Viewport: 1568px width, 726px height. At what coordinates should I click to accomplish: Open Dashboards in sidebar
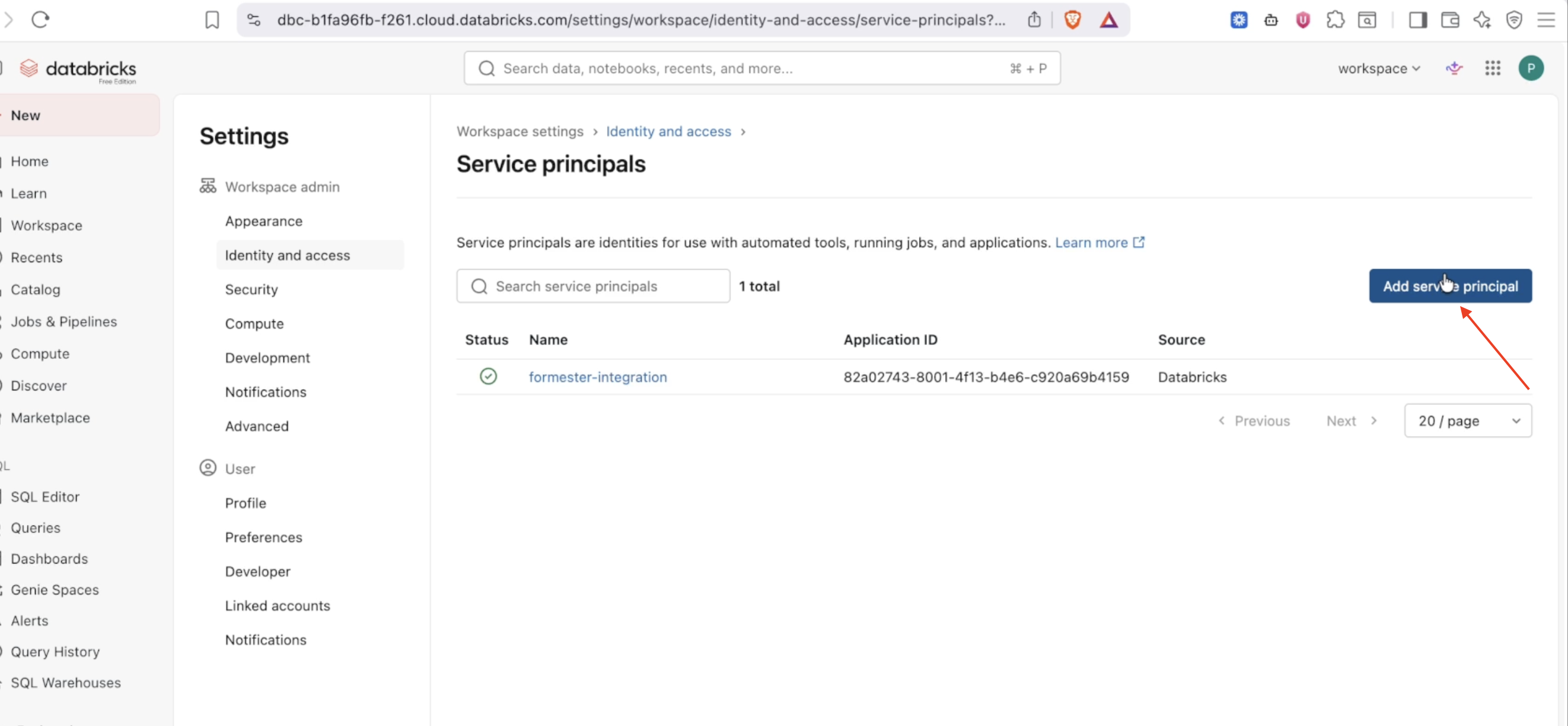click(49, 558)
